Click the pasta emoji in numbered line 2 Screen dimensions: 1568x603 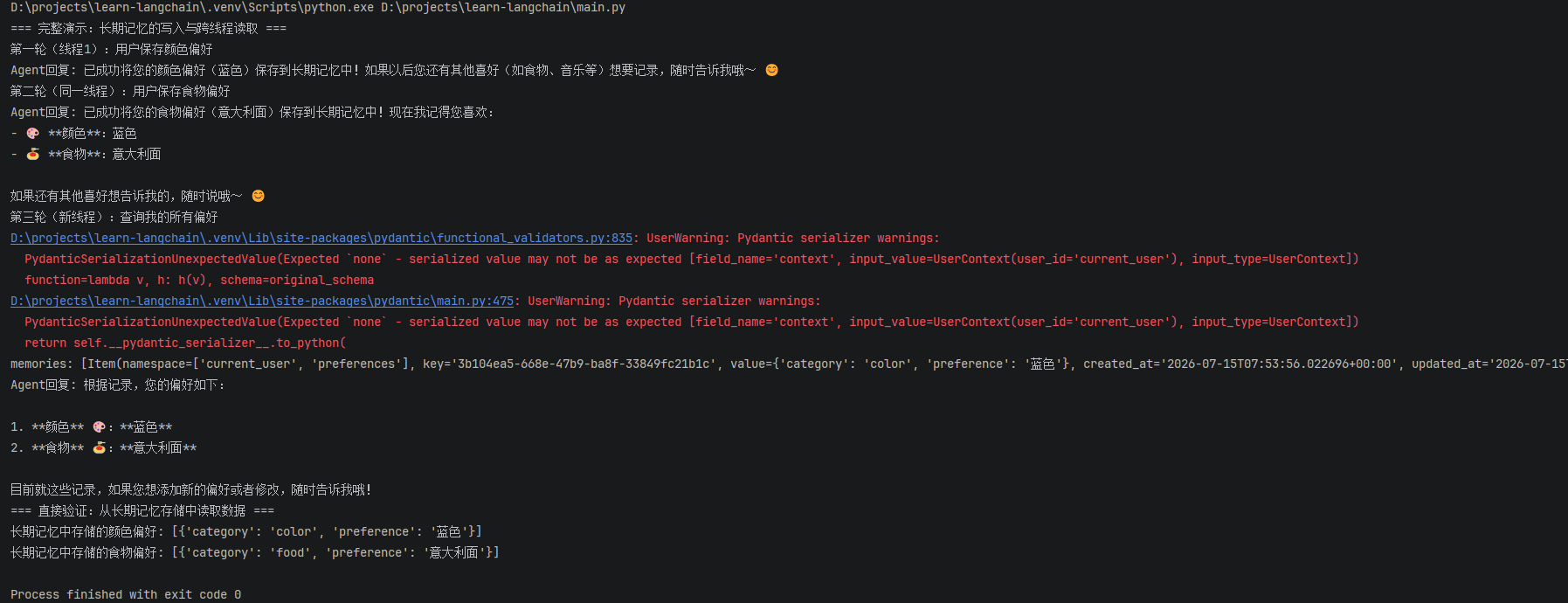click(x=100, y=447)
